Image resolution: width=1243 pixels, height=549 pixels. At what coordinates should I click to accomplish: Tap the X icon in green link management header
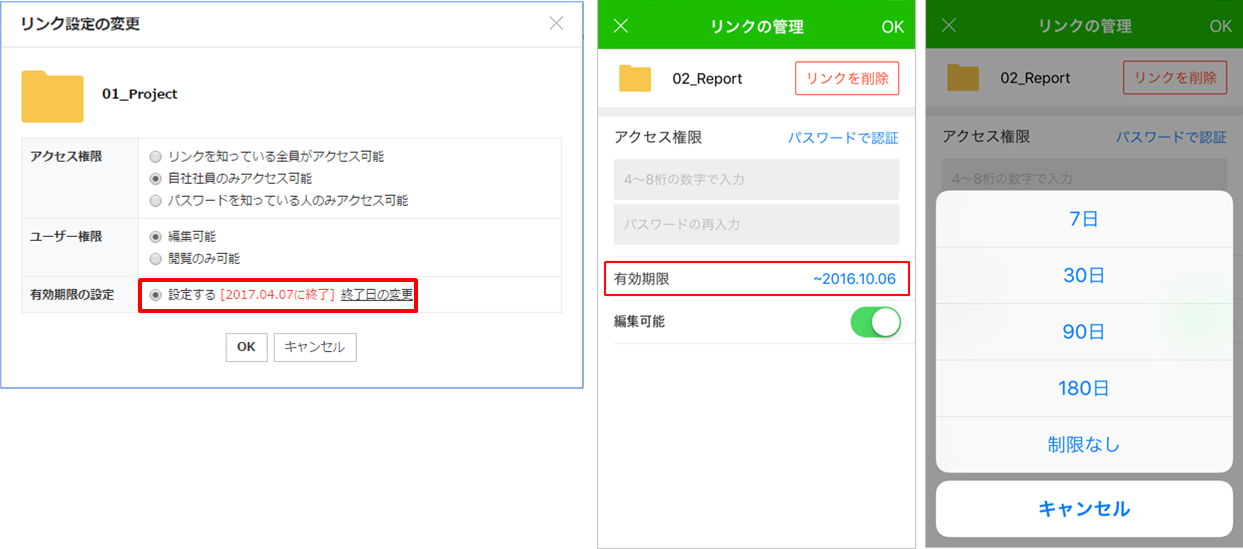620,26
